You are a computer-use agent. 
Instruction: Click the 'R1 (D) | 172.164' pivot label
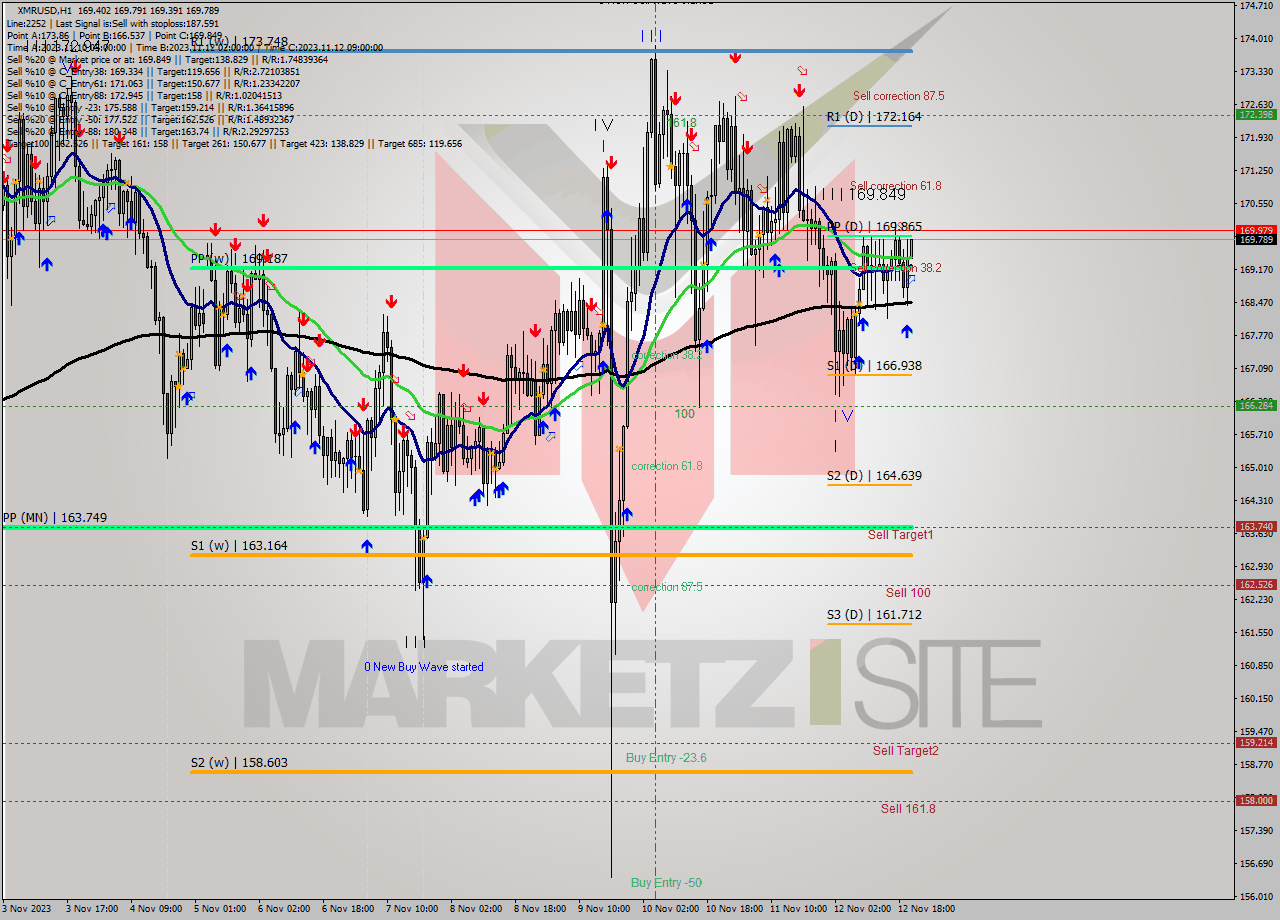coord(874,117)
